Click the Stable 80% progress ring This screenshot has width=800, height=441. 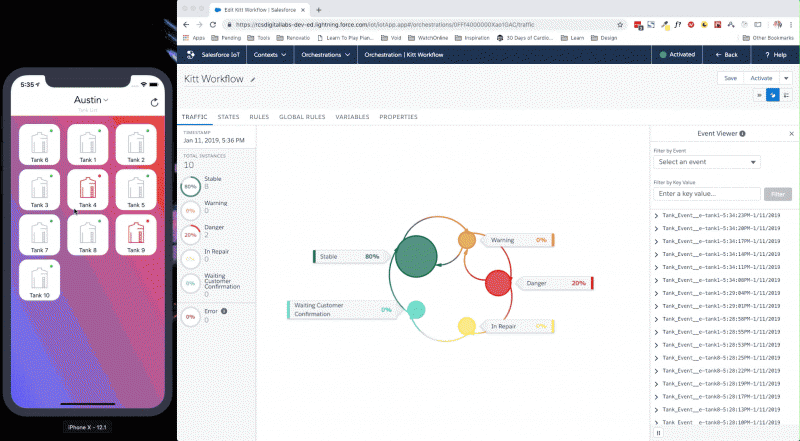pos(190,187)
